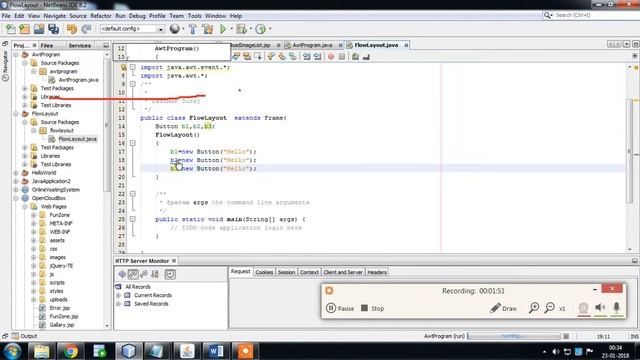Click the Comment editor toolbar icon
Viewport: 640px width, 360px height.
356,57
